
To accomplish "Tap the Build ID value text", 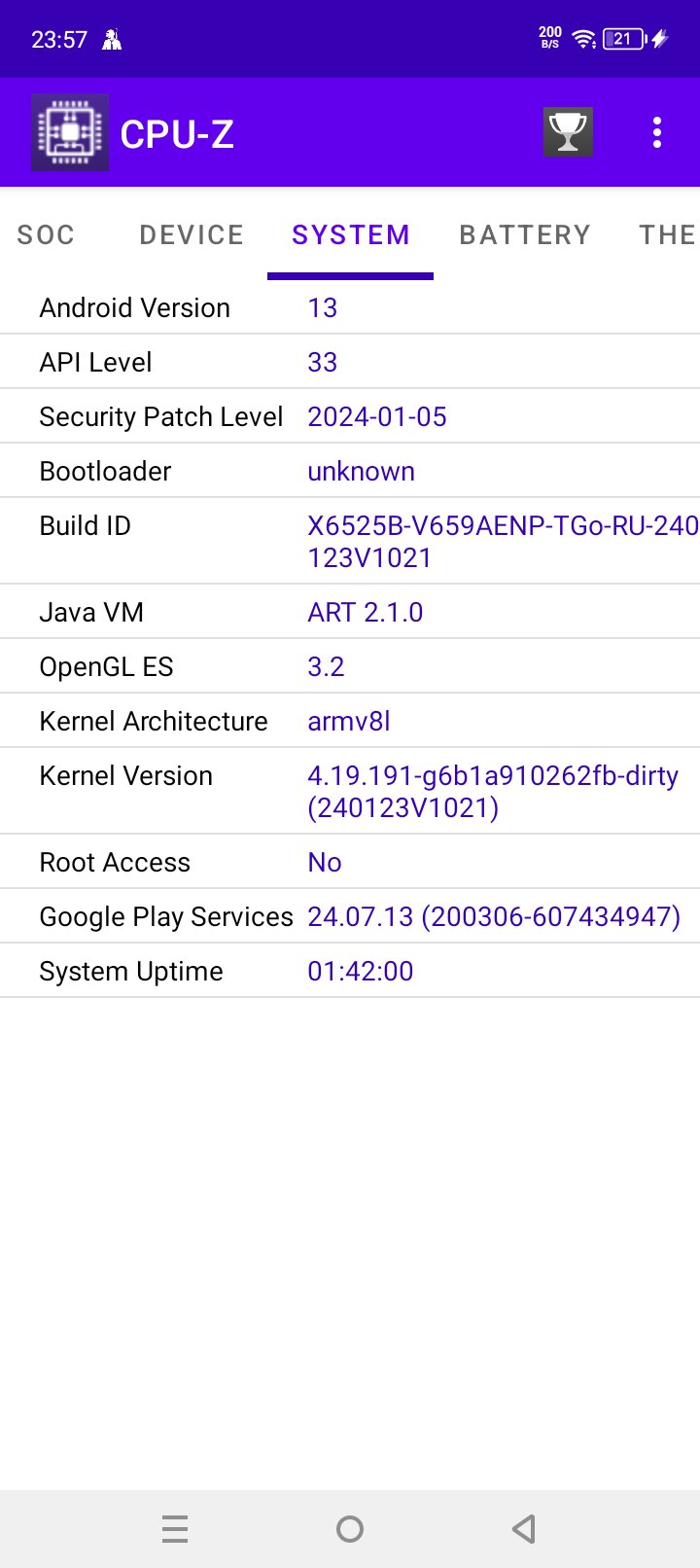I will tap(503, 542).
